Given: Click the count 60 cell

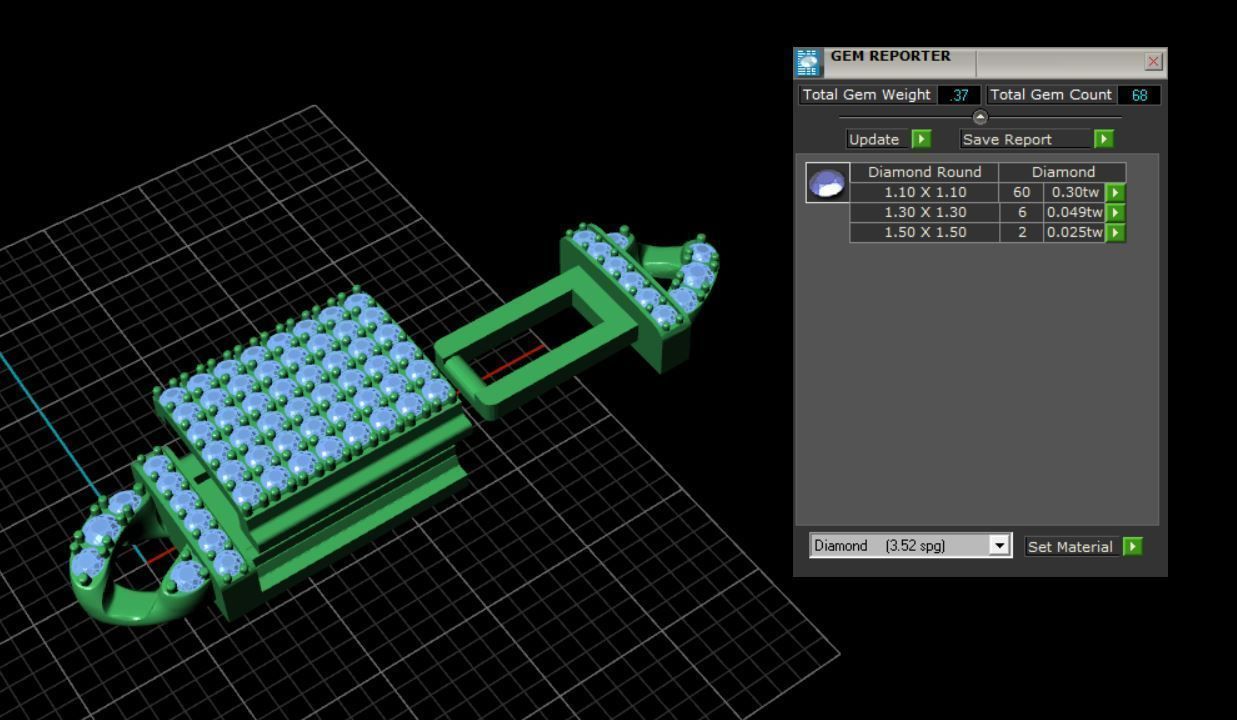Looking at the screenshot, I should 1021,192.
